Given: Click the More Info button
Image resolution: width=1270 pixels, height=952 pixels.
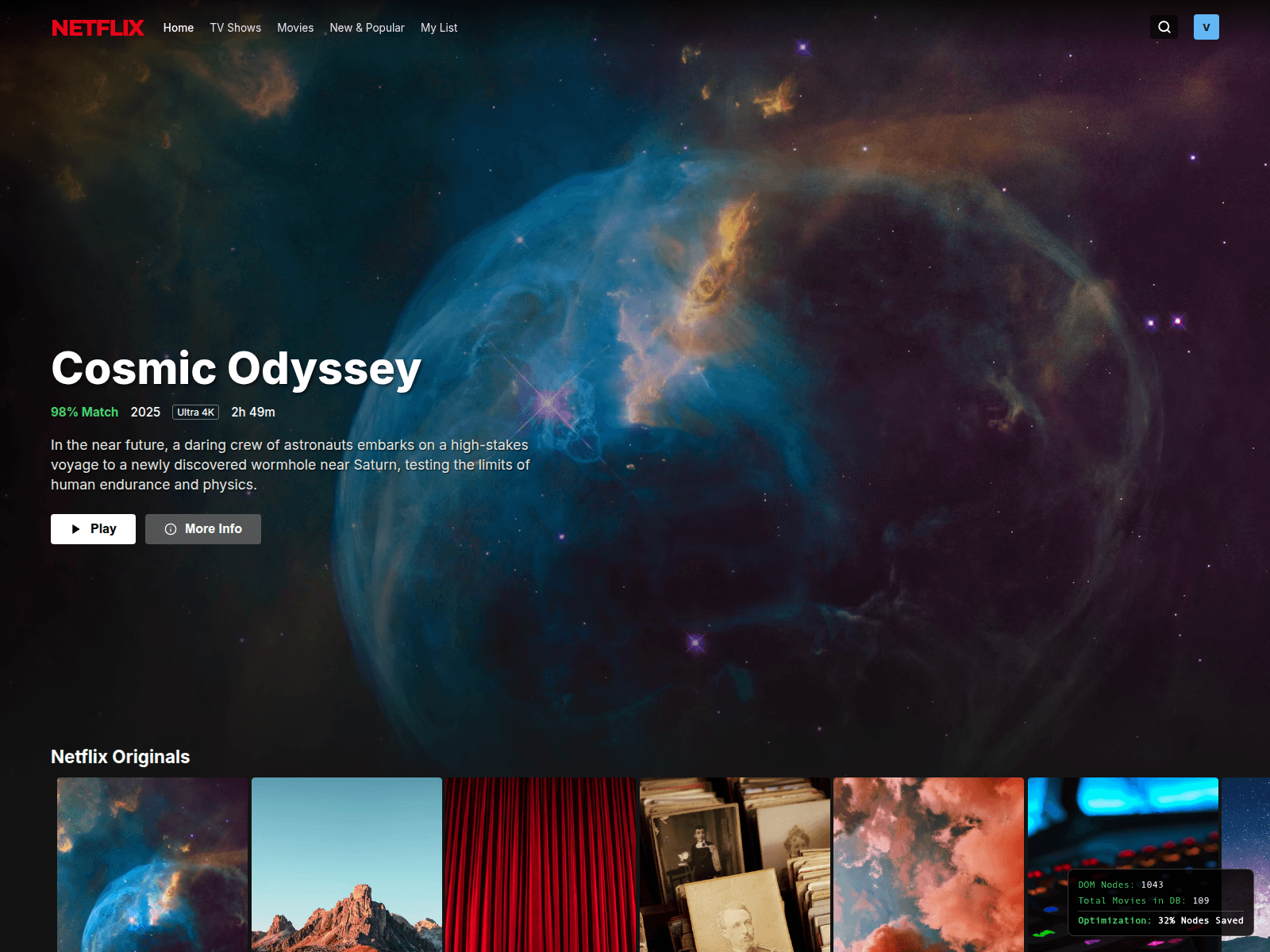Looking at the screenshot, I should (203, 529).
